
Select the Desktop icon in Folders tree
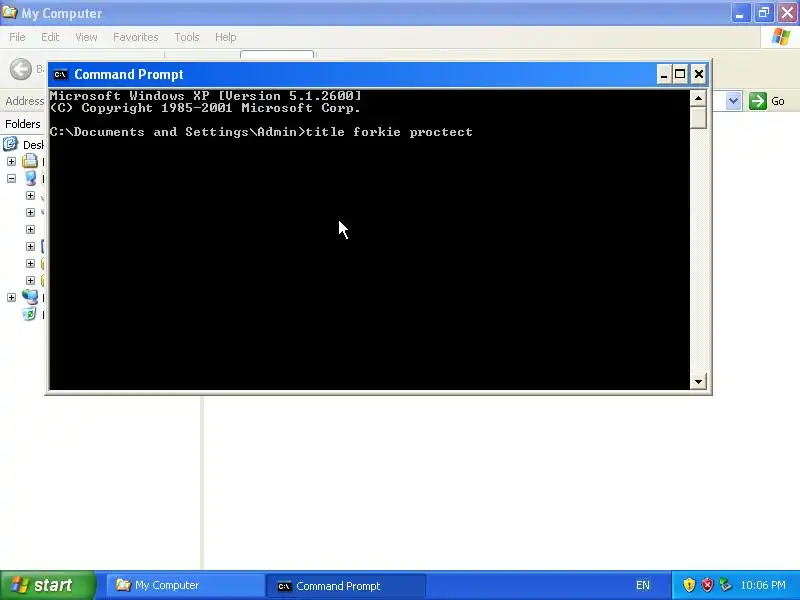coord(10,144)
